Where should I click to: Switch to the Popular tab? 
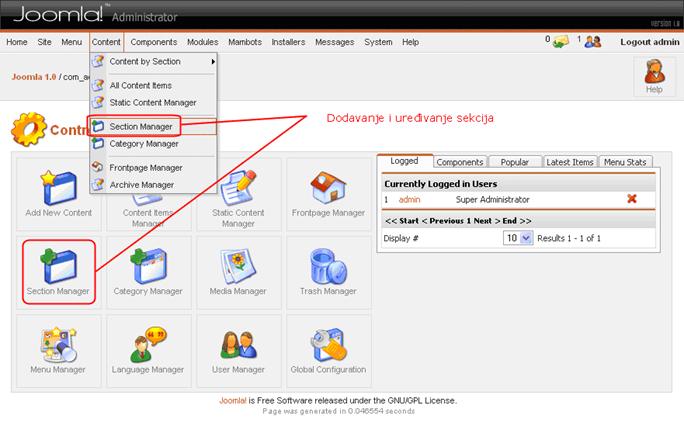click(515, 162)
